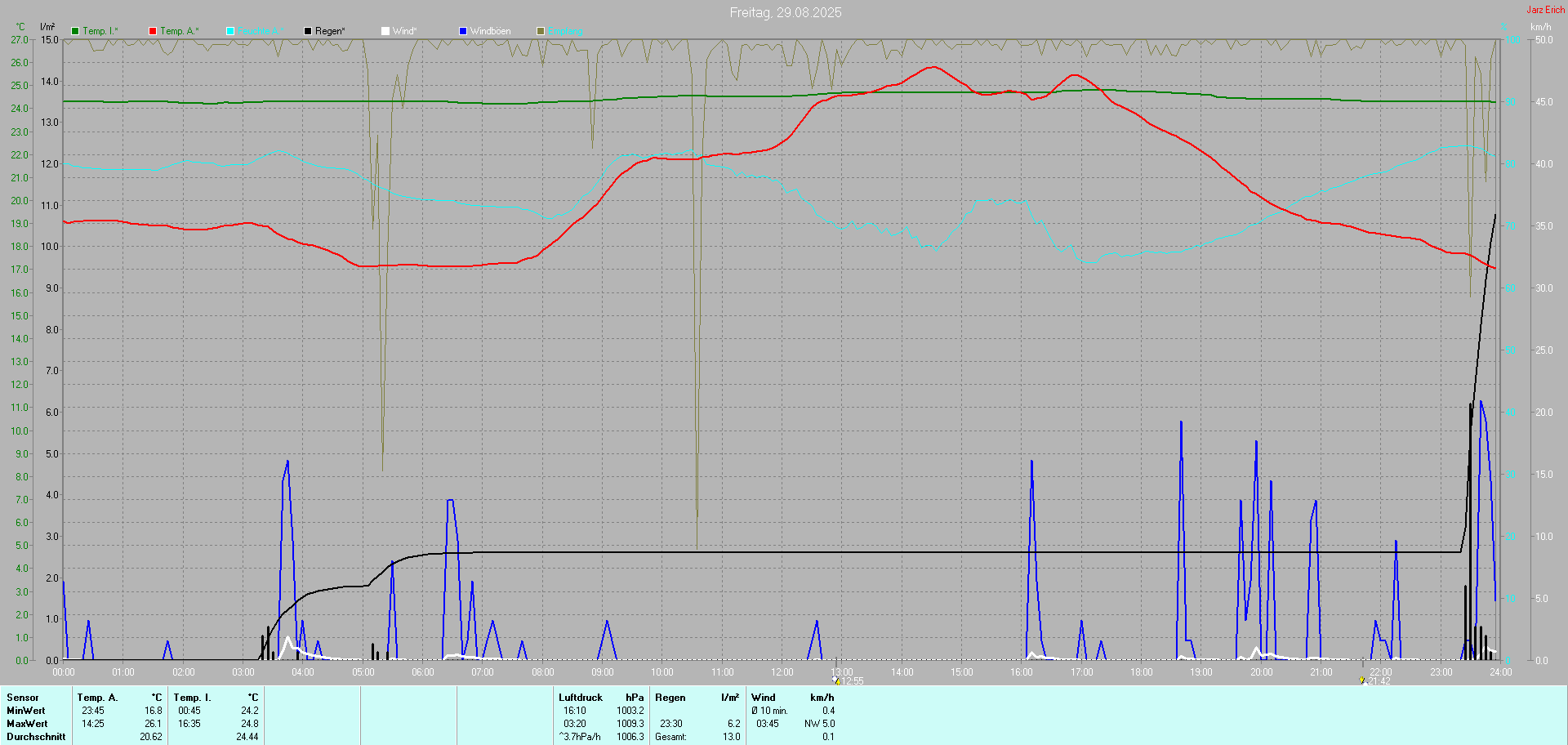Click the 'NW 5.0' wind maximum value
This screenshot has width=1568, height=745.
(820, 724)
